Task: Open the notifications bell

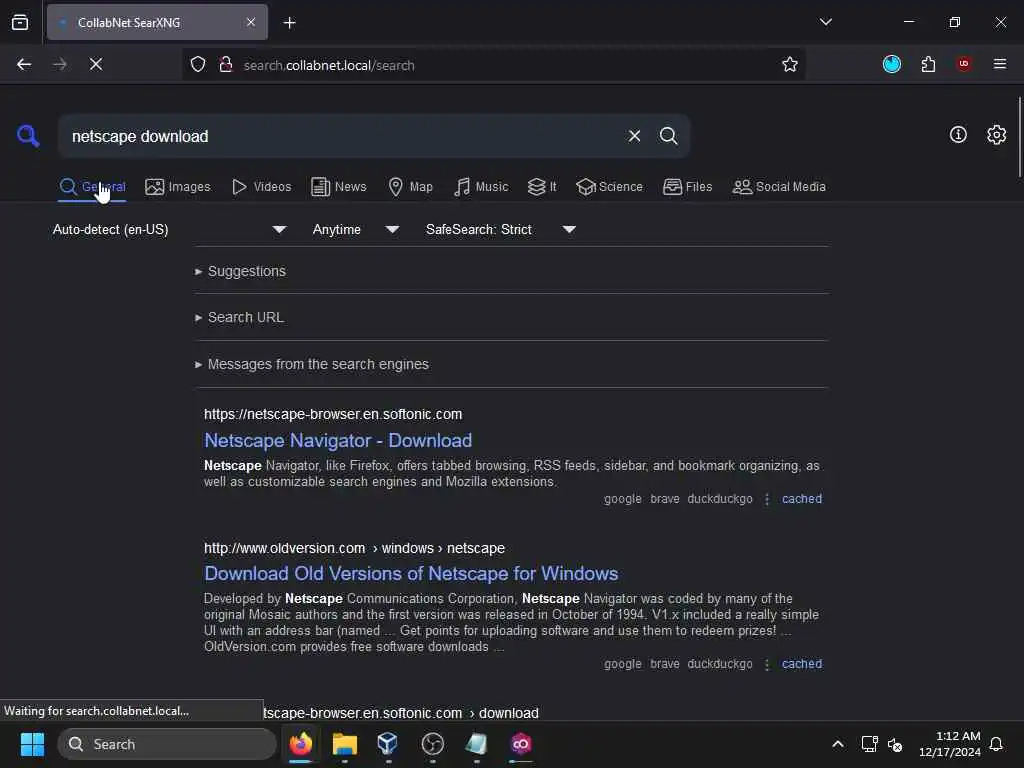Action: tap(996, 744)
